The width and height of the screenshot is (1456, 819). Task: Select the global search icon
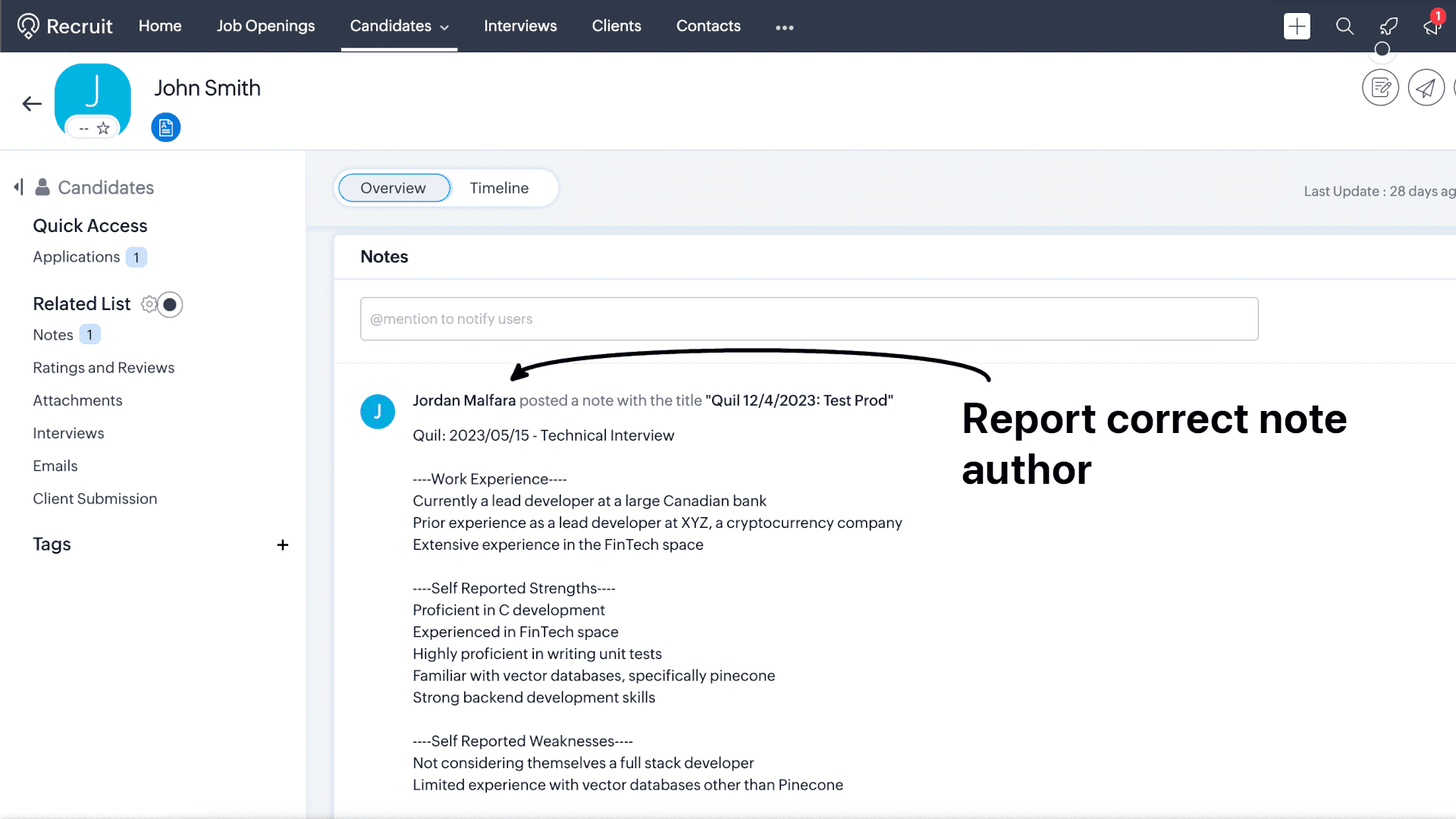pyautogui.click(x=1345, y=26)
